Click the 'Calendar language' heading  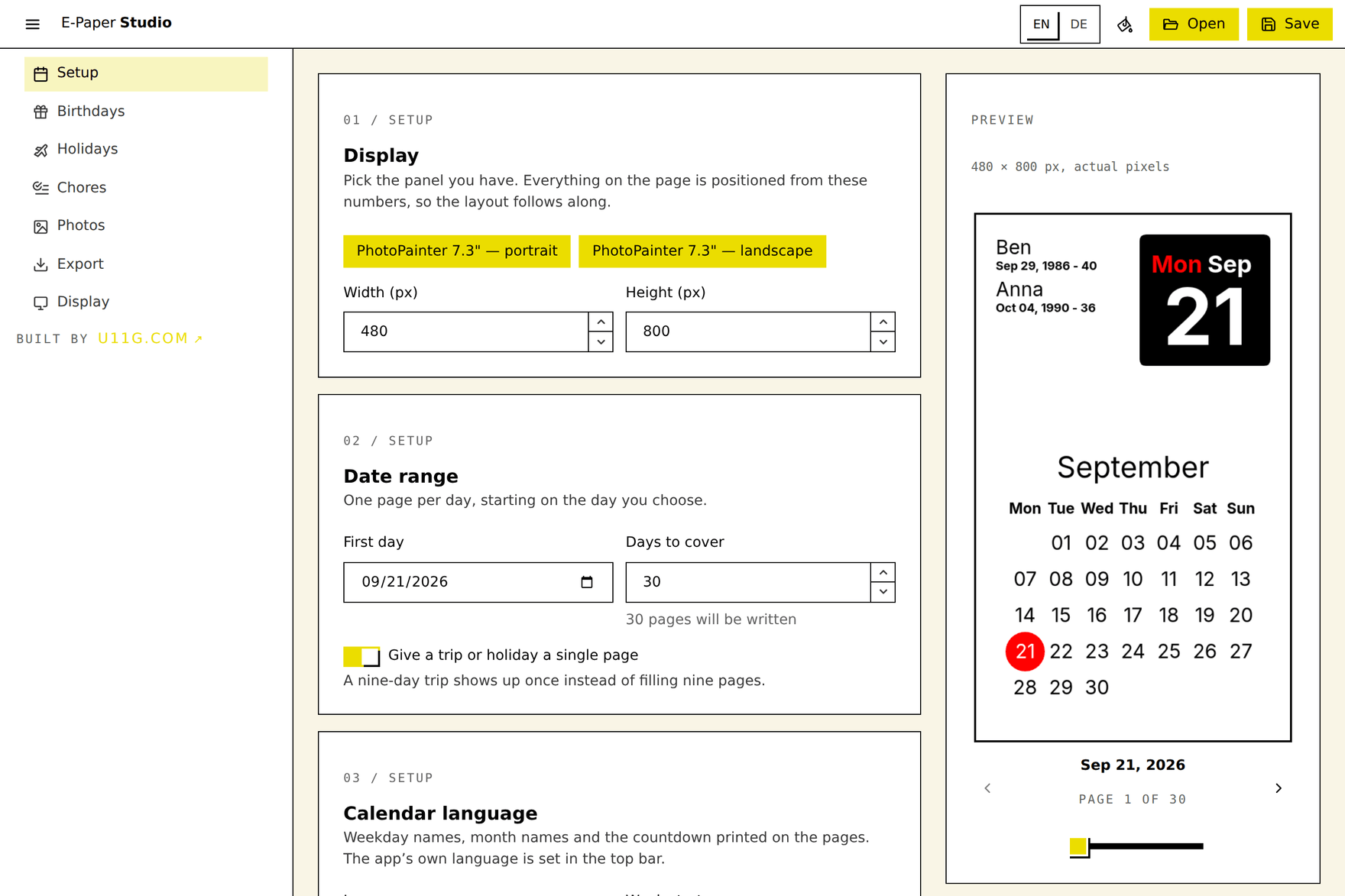point(440,814)
